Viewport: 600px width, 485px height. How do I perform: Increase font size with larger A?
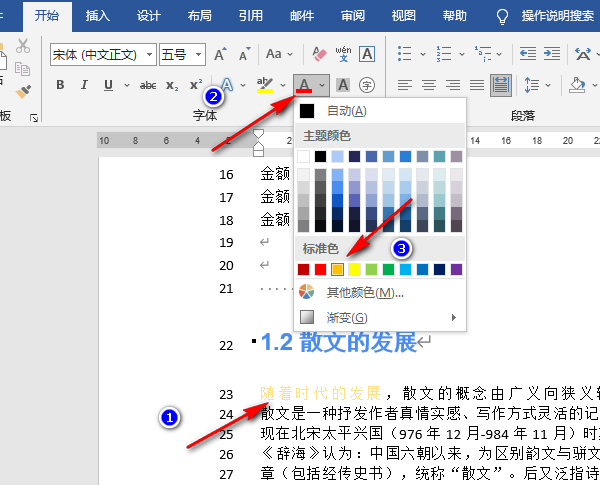(x=220, y=54)
